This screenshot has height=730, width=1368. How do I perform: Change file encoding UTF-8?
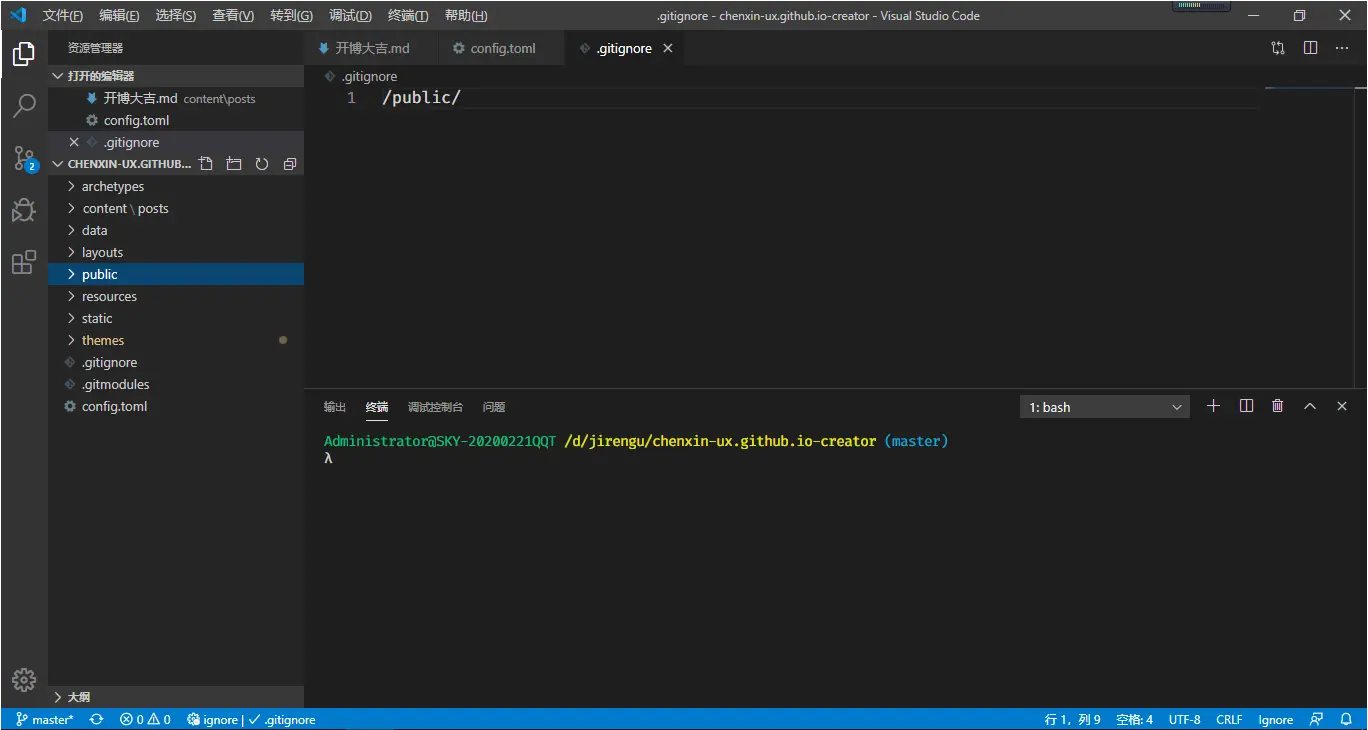pyautogui.click(x=1185, y=719)
